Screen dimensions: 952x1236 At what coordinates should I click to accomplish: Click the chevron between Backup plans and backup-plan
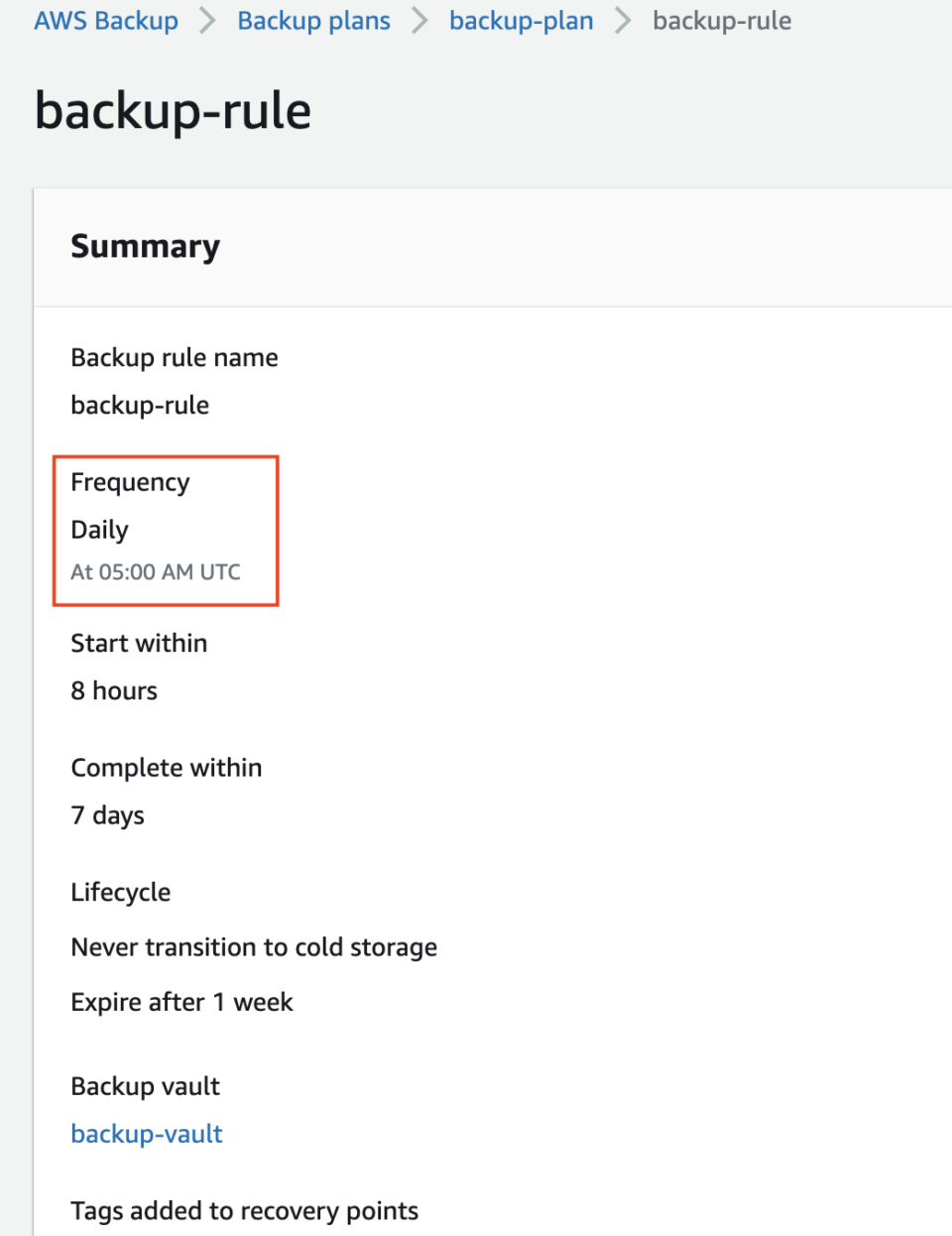pyautogui.click(x=419, y=20)
